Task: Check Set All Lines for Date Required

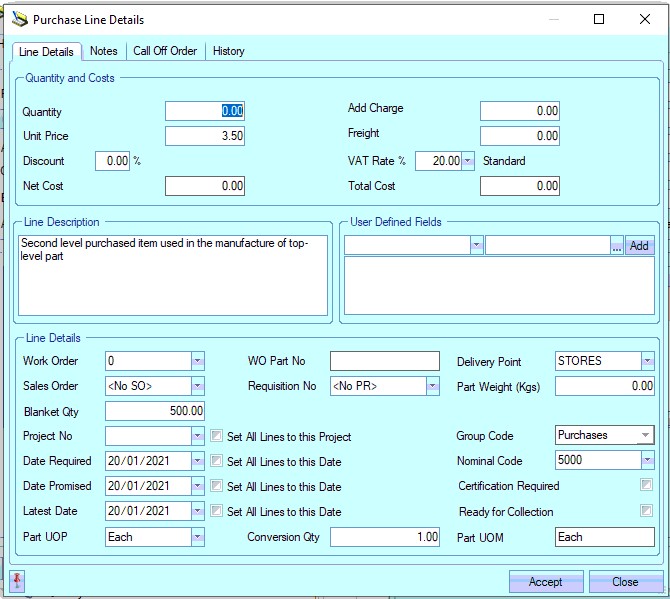Action: point(217,461)
